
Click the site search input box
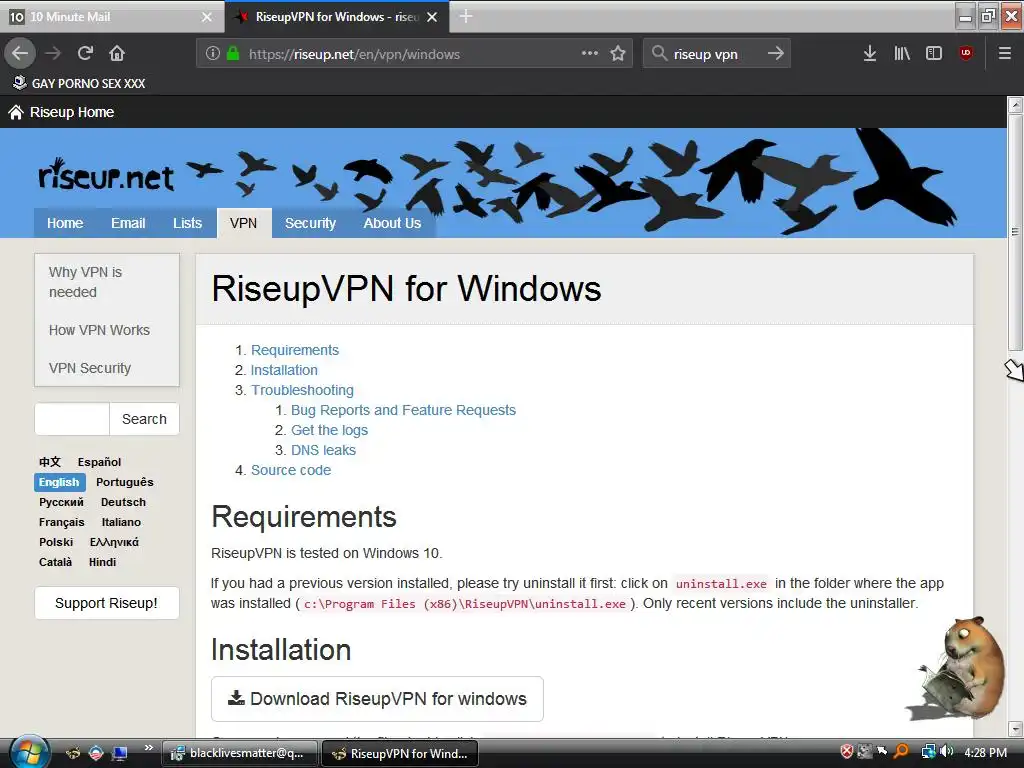72,419
